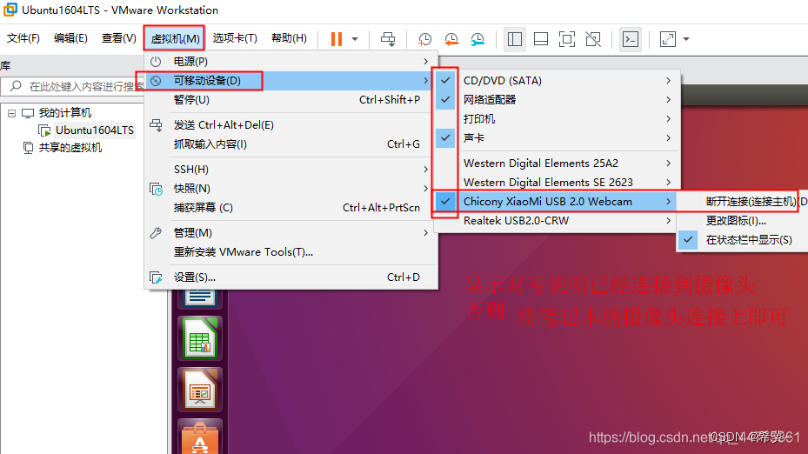Enter full screen mode icon

(567, 39)
